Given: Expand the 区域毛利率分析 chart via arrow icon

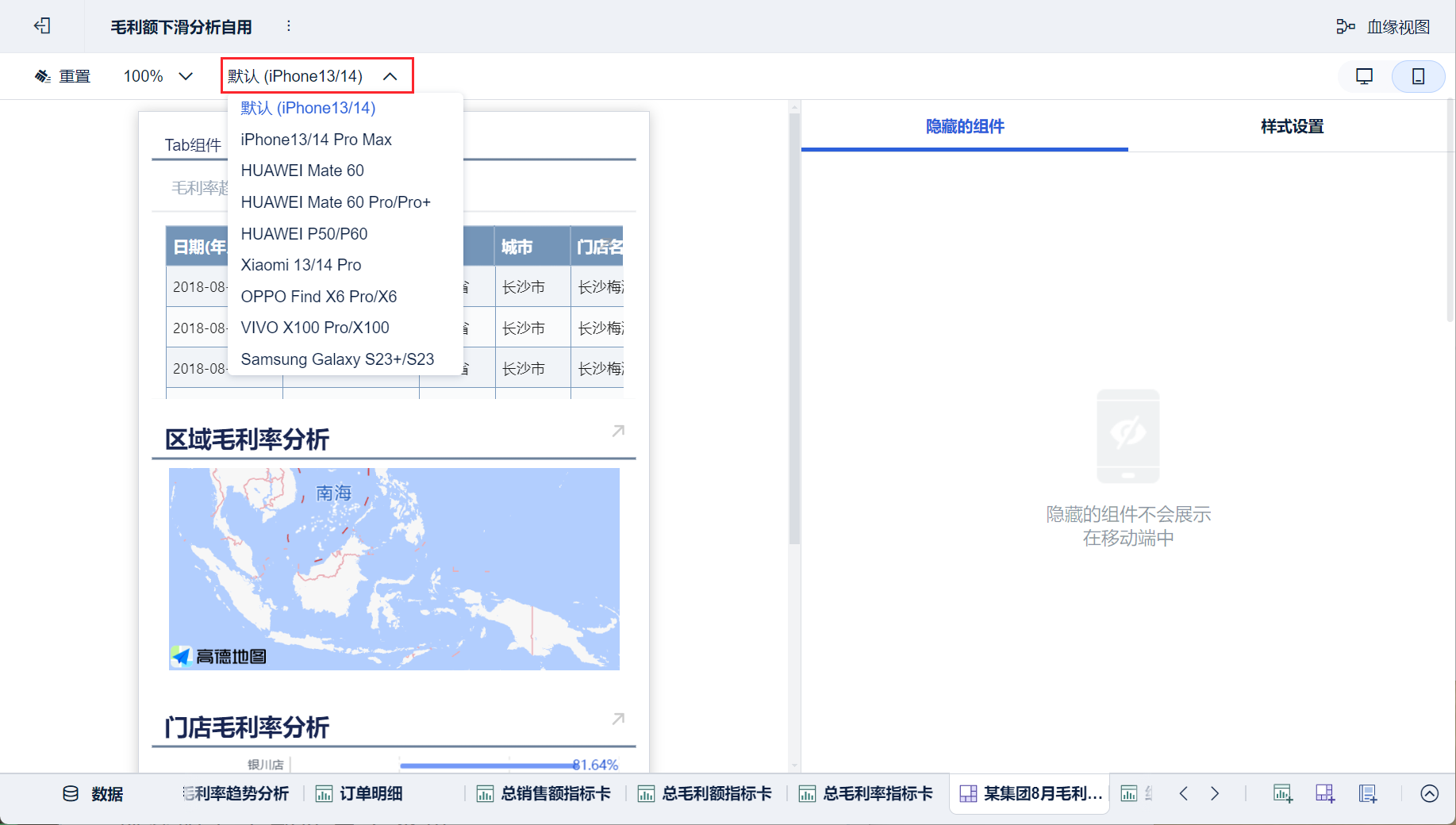Looking at the screenshot, I should [618, 431].
